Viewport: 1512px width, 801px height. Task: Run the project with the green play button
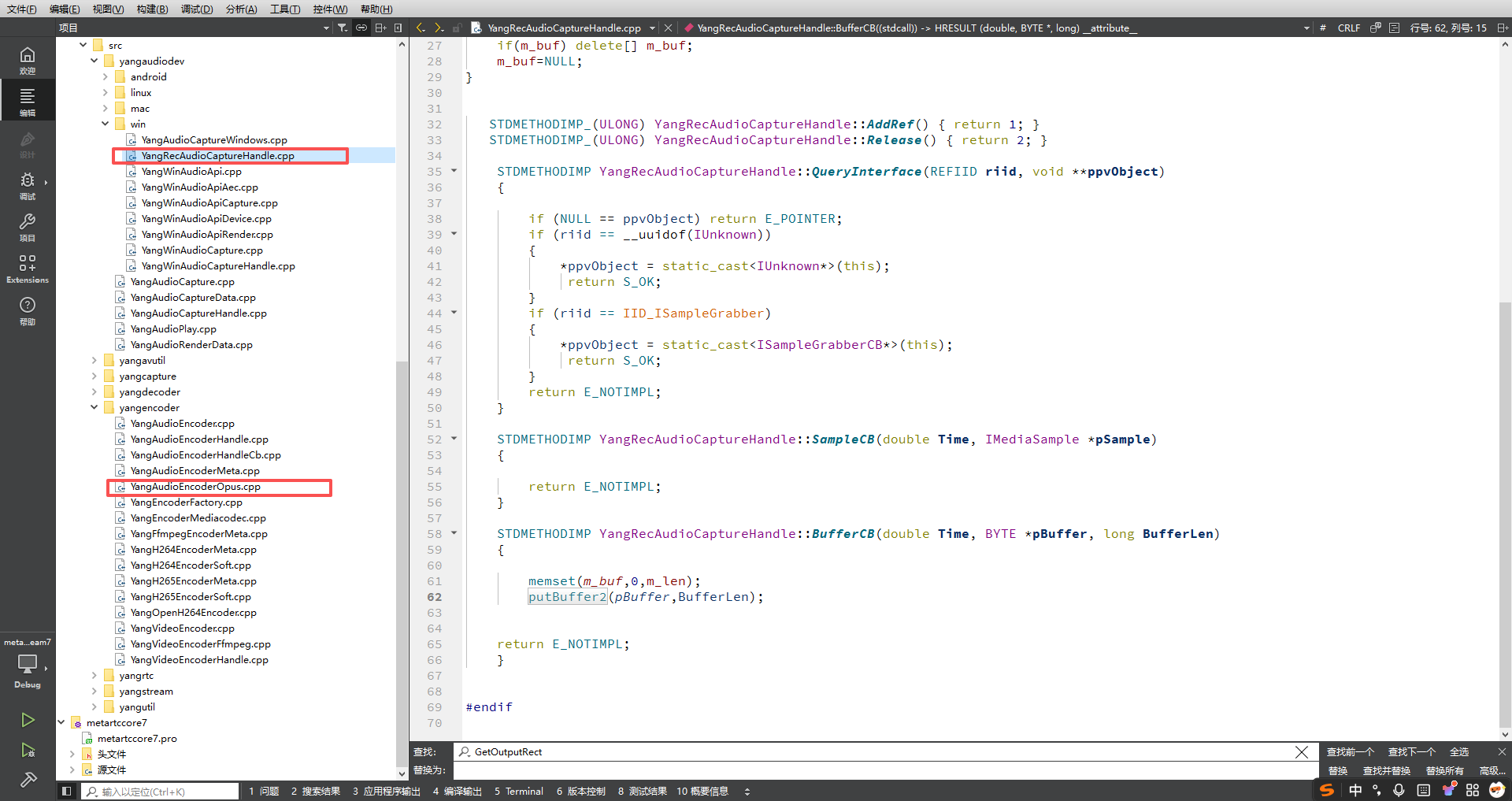point(28,720)
